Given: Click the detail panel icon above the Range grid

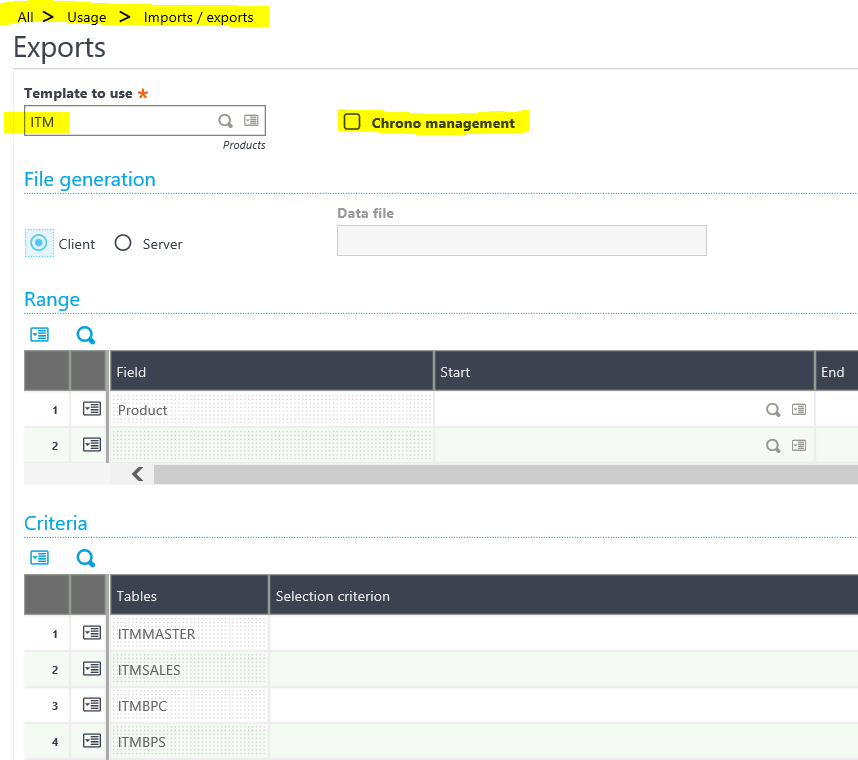Looking at the screenshot, I should [x=39, y=334].
